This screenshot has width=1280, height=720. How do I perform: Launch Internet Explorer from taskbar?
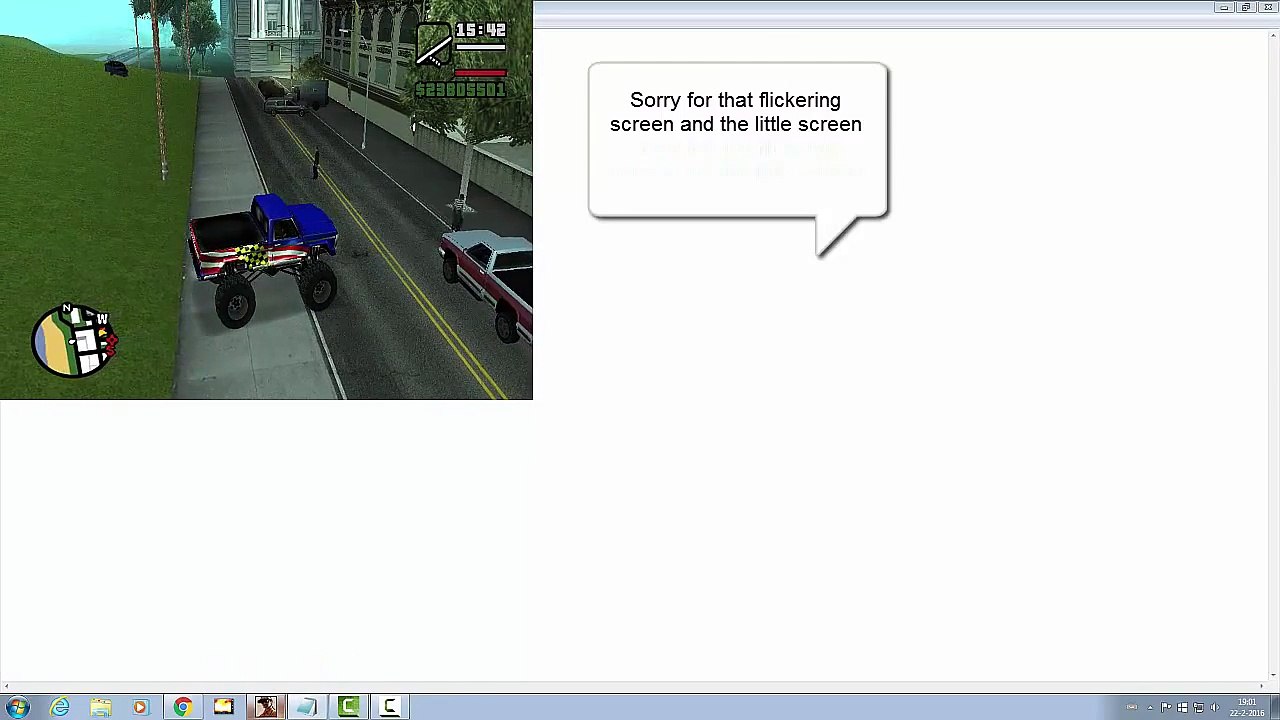[x=60, y=707]
